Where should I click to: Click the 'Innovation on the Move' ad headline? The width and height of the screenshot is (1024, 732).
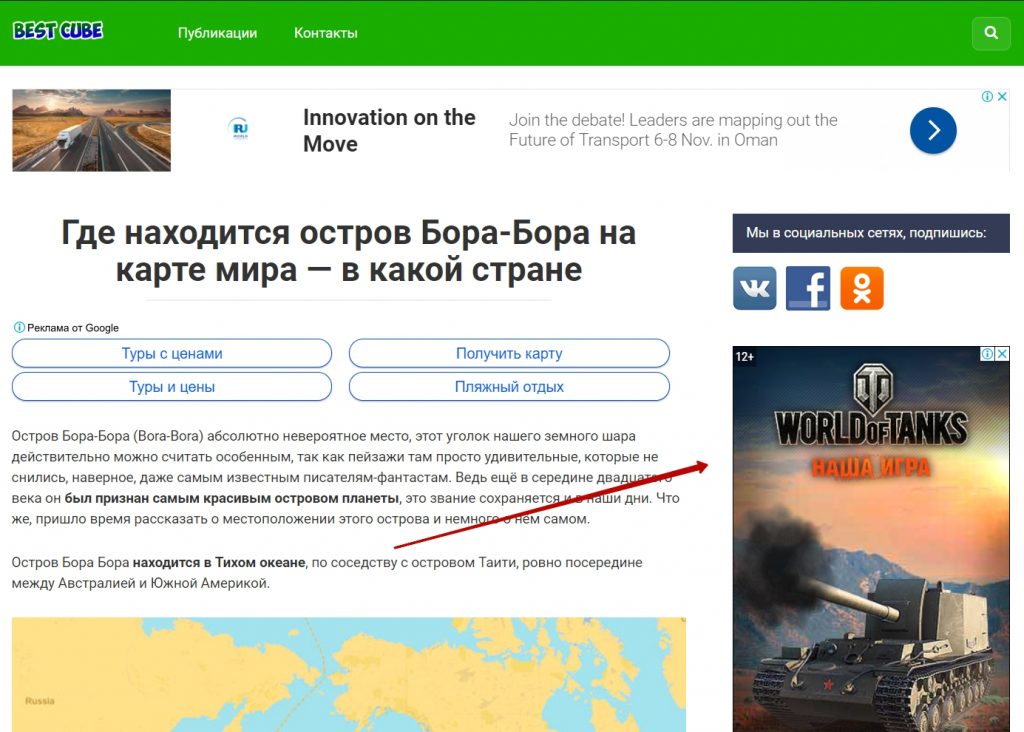point(389,130)
